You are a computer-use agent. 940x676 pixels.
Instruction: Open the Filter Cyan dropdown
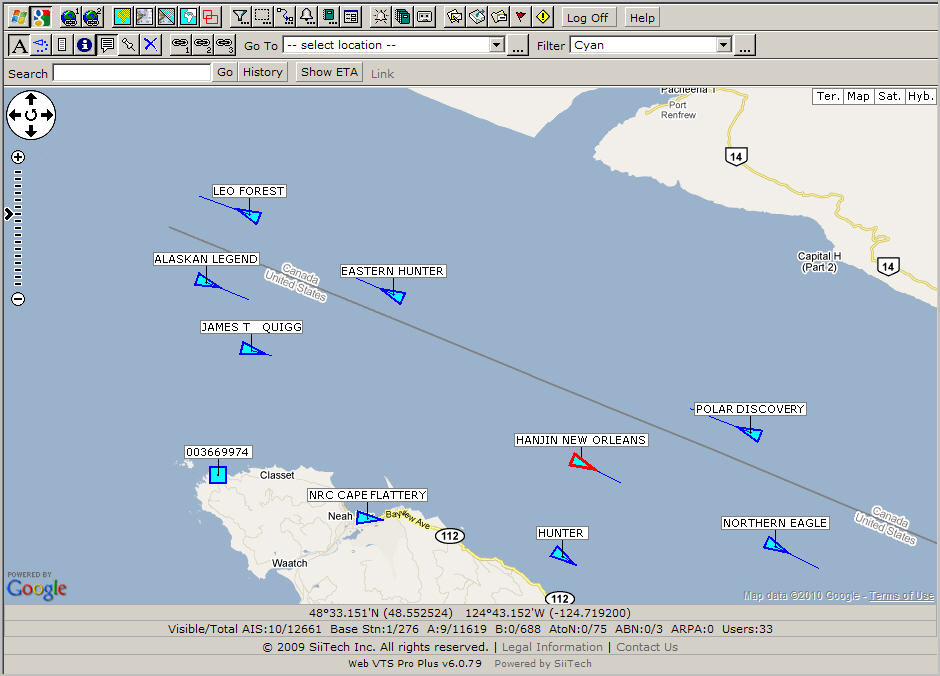tap(651, 45)
